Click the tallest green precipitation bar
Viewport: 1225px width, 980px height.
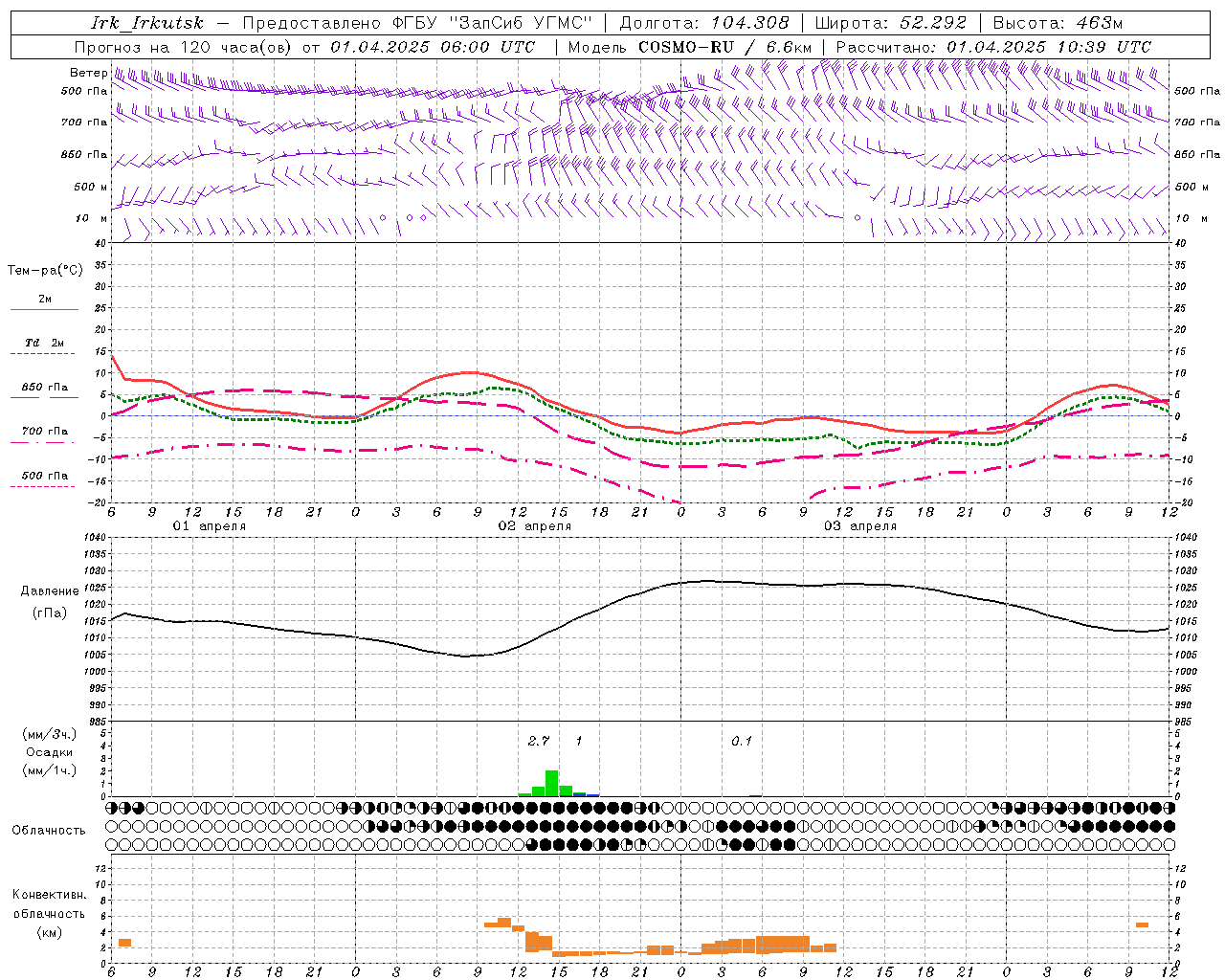(551, 783)
